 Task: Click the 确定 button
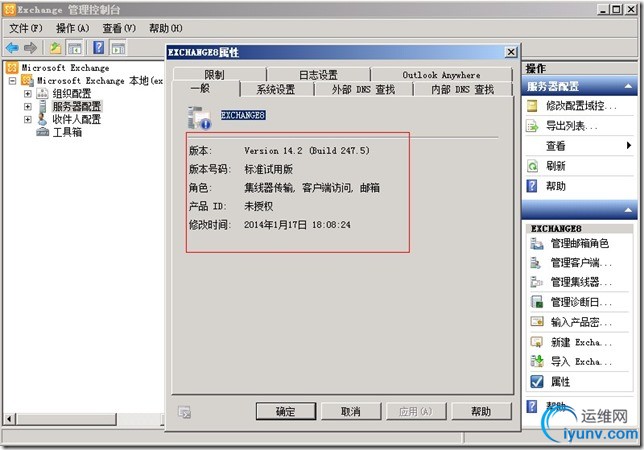(286, 411)
